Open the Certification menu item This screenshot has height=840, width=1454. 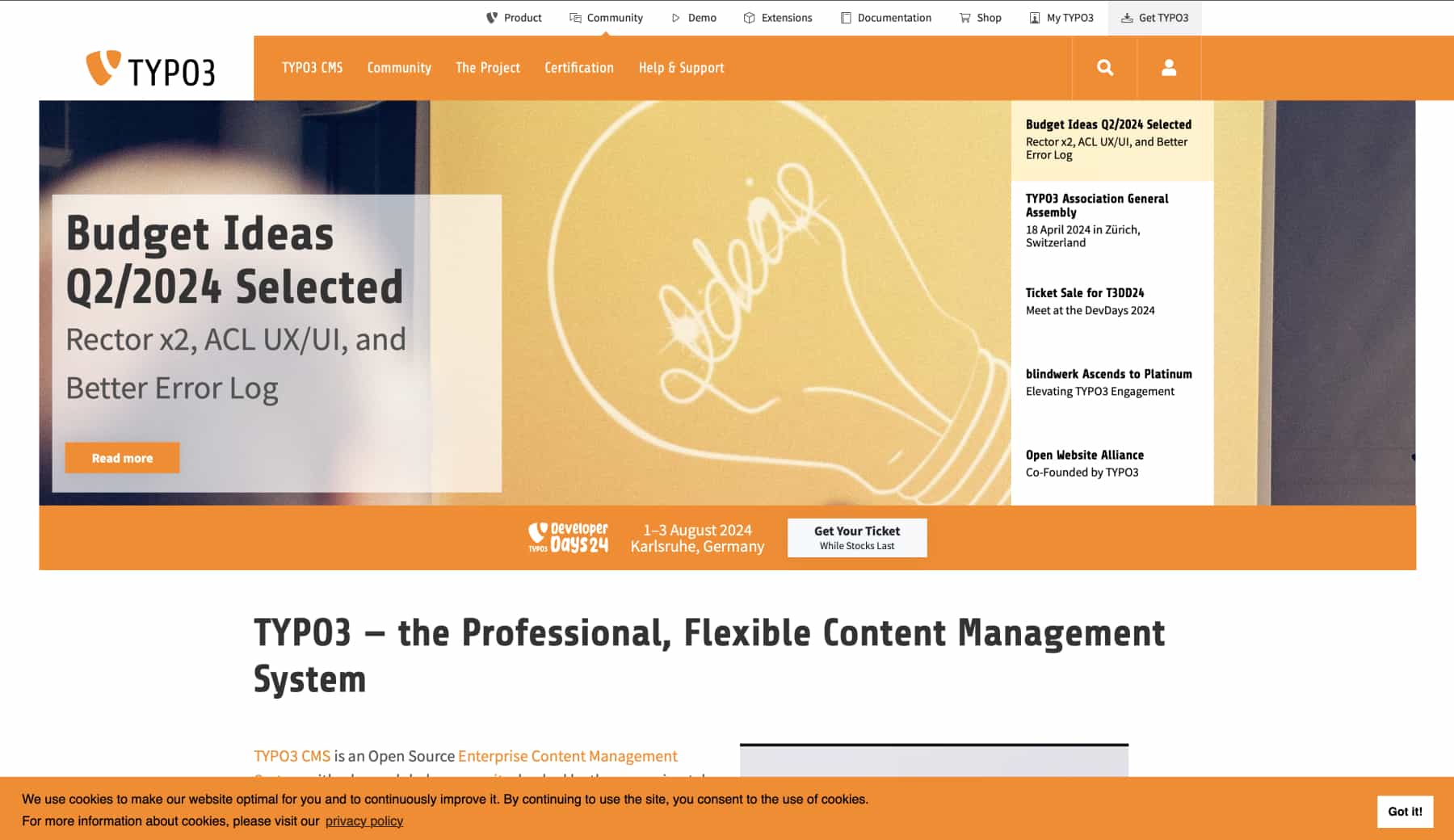578,68
